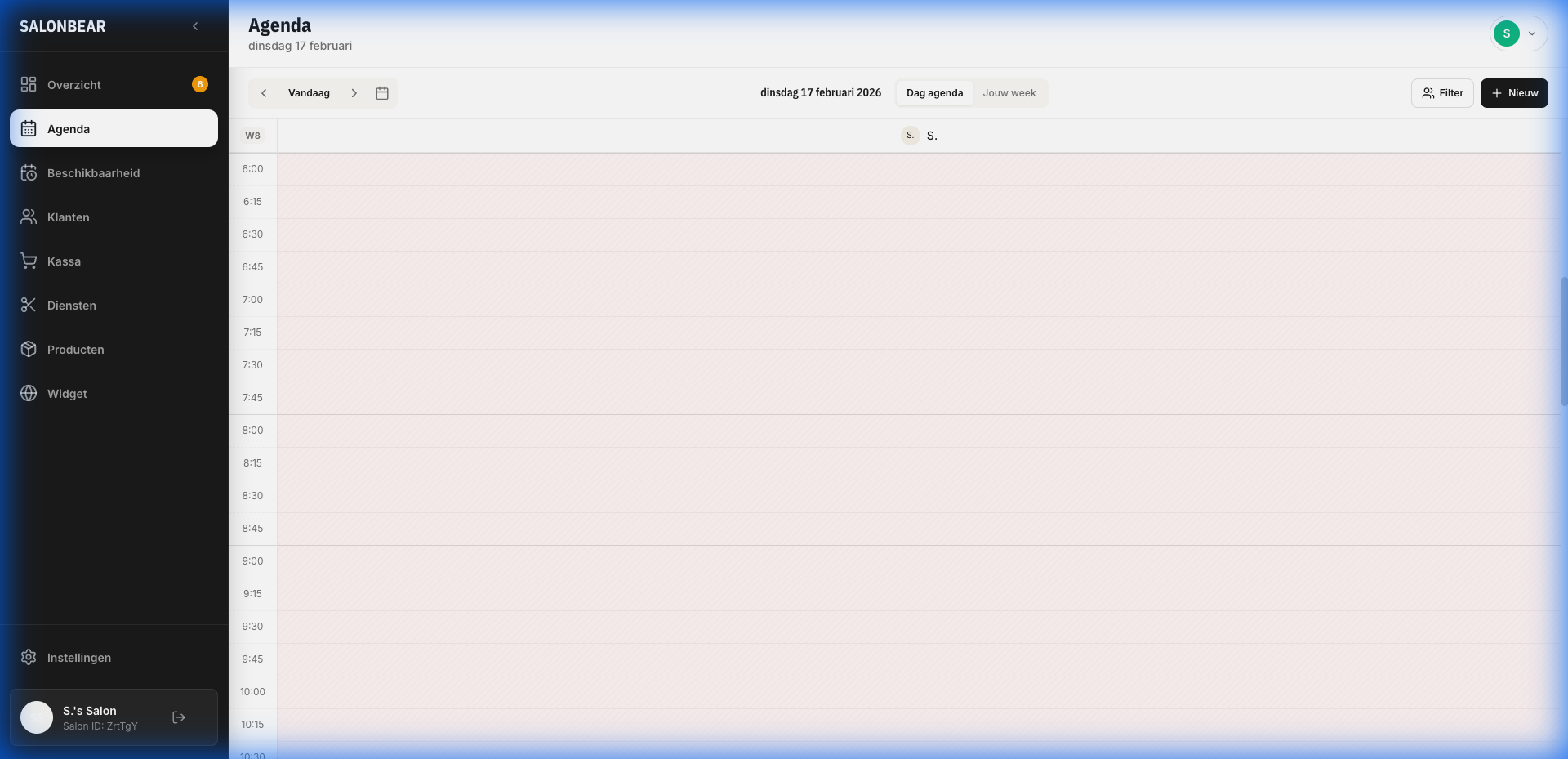Open the date picker calendar icon
The image size is (1568, 759).
(x=381, y=93)
